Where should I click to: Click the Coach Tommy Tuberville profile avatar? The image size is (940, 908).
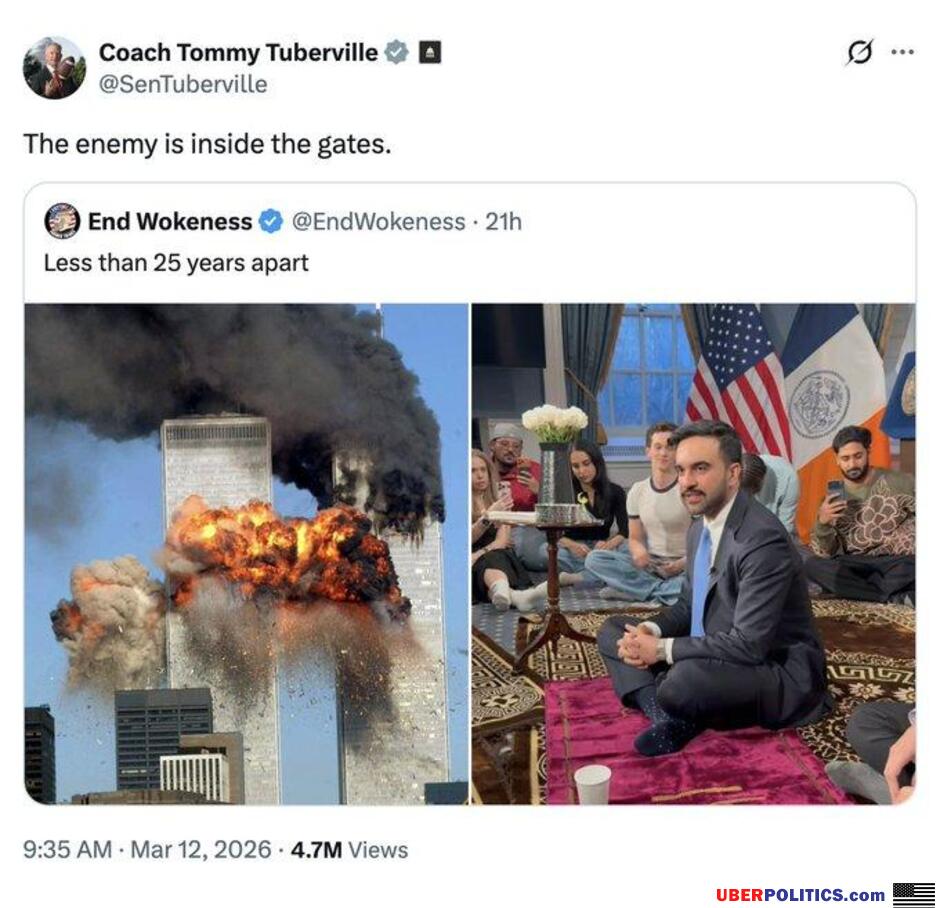[x=54, y=68]
